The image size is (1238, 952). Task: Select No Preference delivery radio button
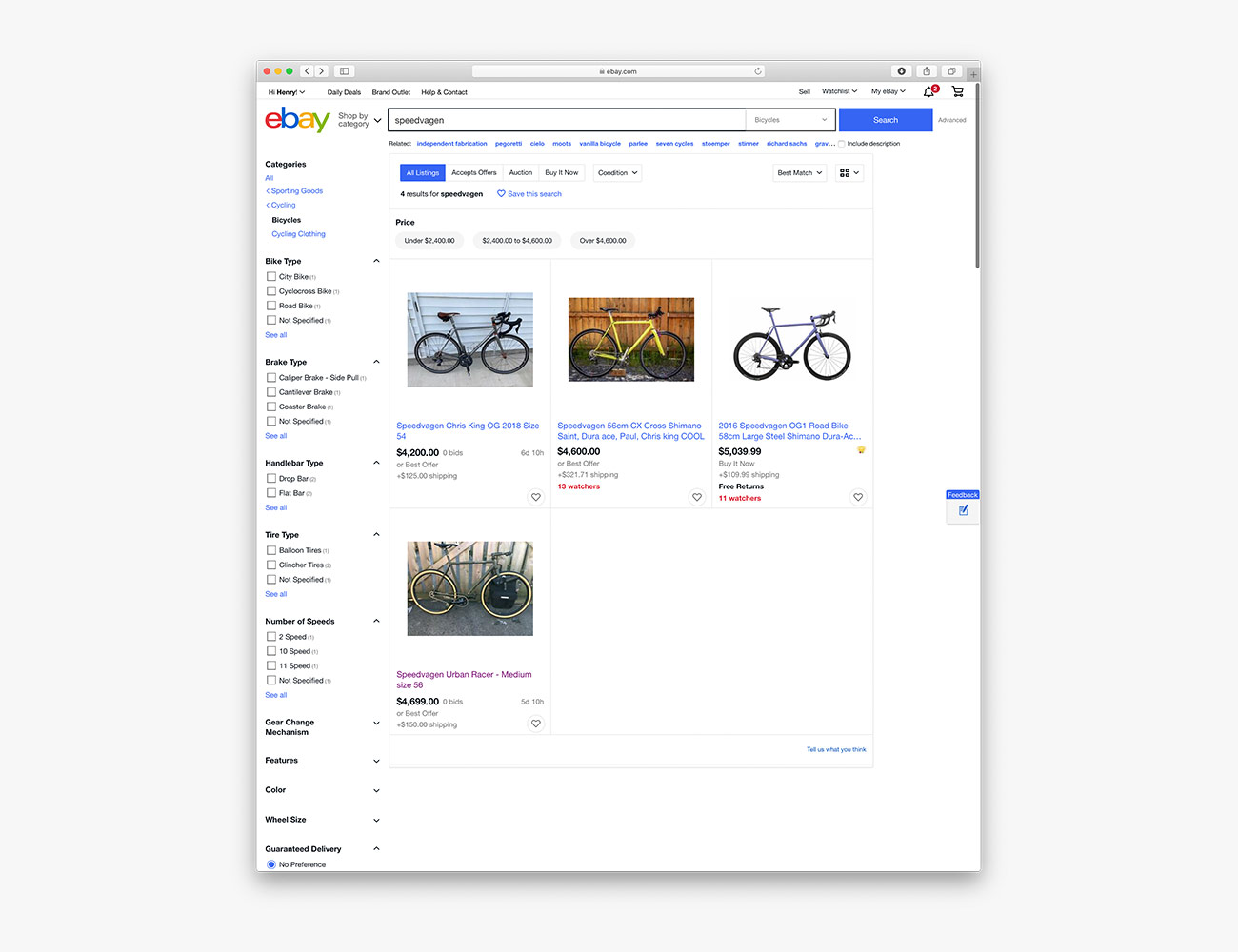click(271, 864)
